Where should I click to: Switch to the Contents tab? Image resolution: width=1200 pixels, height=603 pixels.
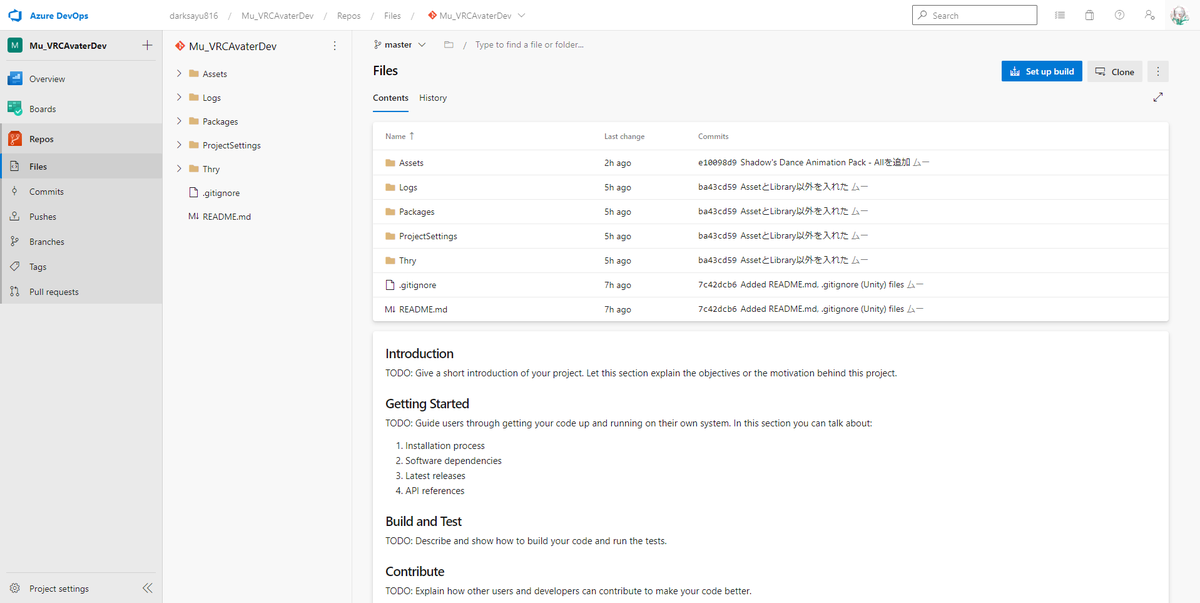tap(391, 98)
